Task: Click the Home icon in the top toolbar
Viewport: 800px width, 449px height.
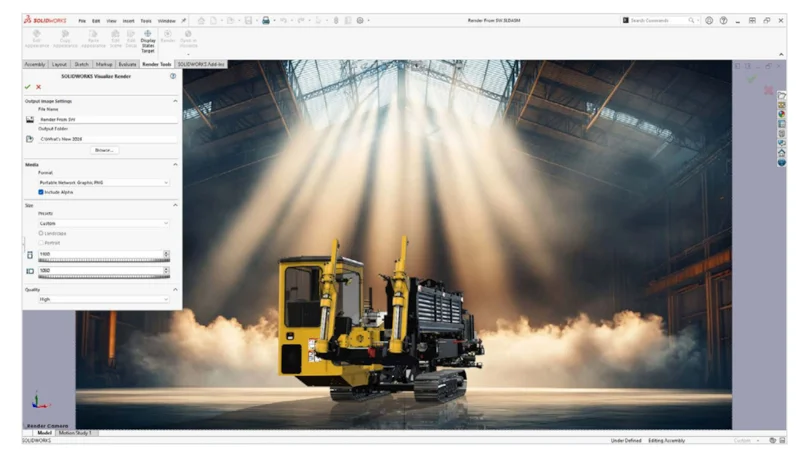Action: pos(200,20)
